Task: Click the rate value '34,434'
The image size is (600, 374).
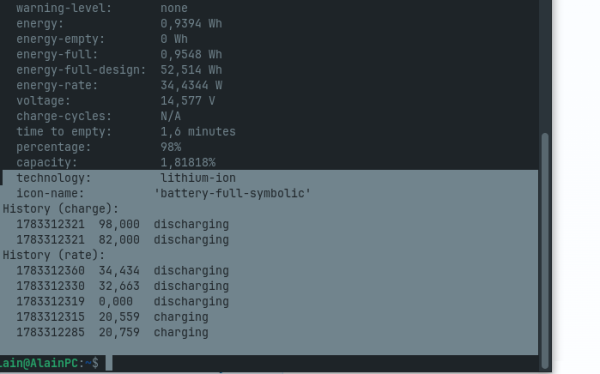Action: pos(119,271)
